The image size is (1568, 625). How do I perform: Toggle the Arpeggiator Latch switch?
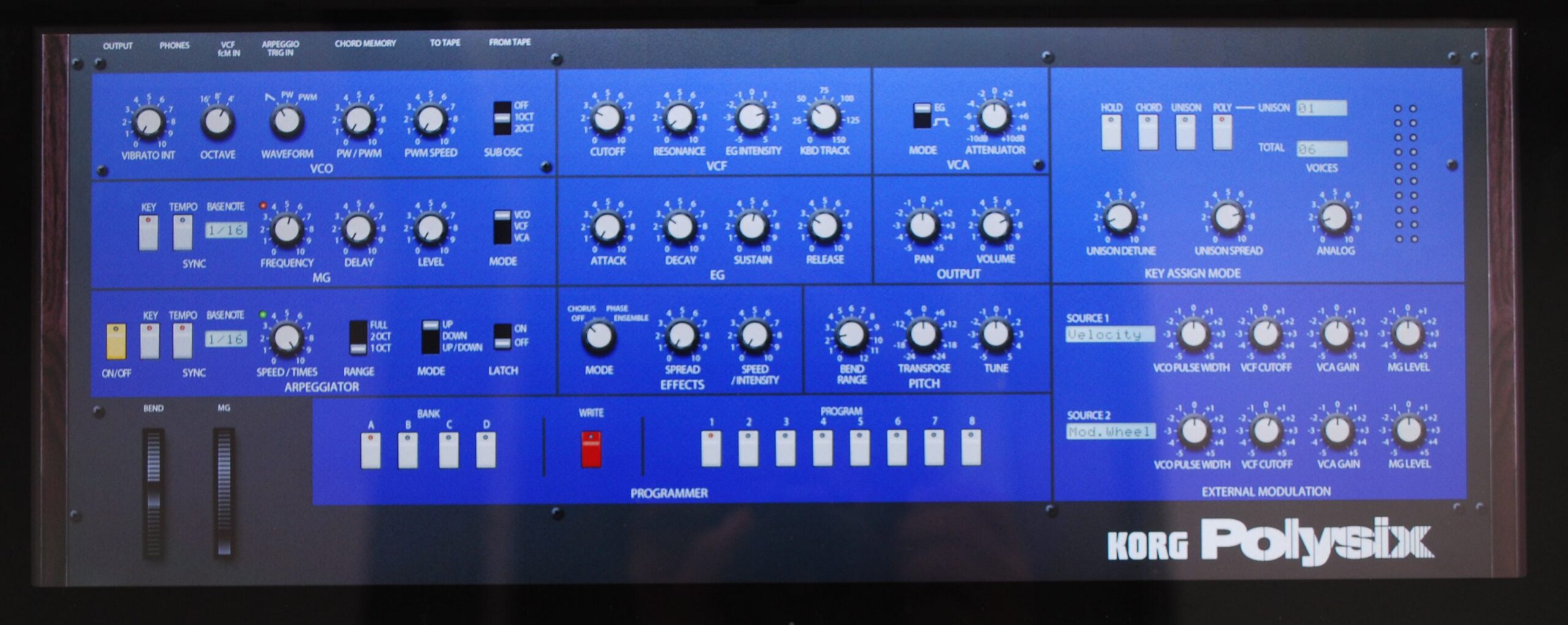pyautogui.click(x=502, y=336)
